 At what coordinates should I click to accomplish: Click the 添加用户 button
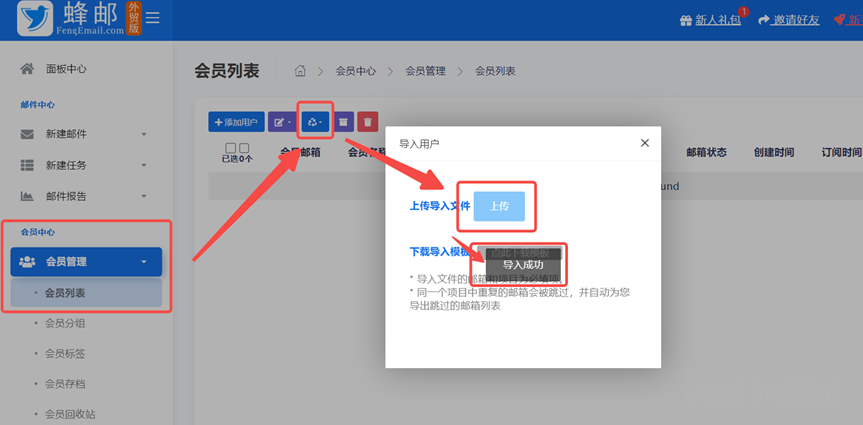[x=236, y=122]
